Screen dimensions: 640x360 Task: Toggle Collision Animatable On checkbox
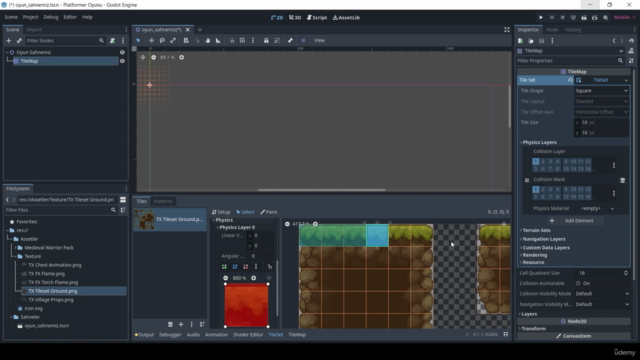(578, 283)
